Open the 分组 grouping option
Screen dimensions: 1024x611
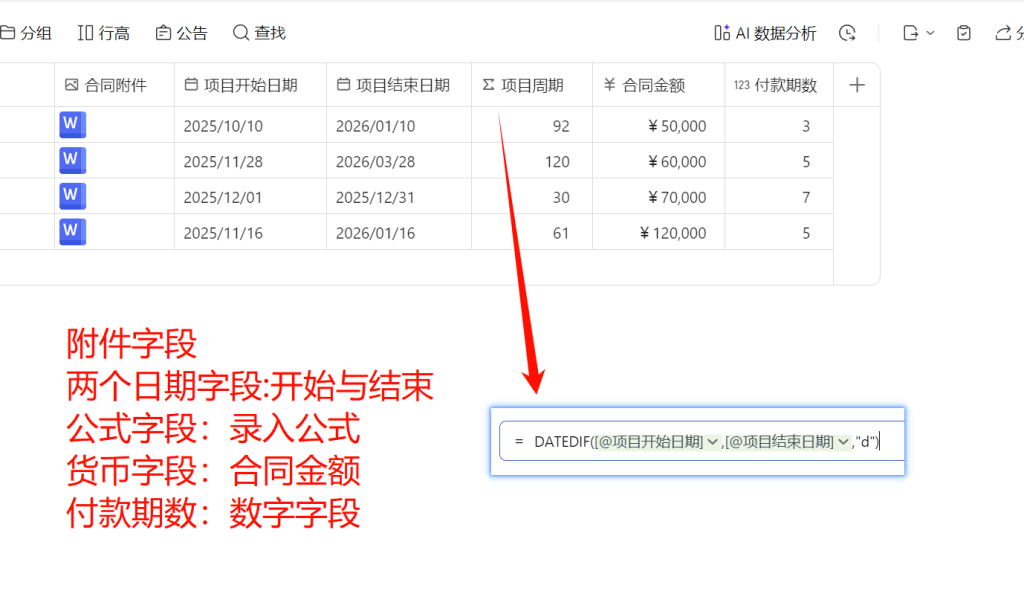pos(26,33)
